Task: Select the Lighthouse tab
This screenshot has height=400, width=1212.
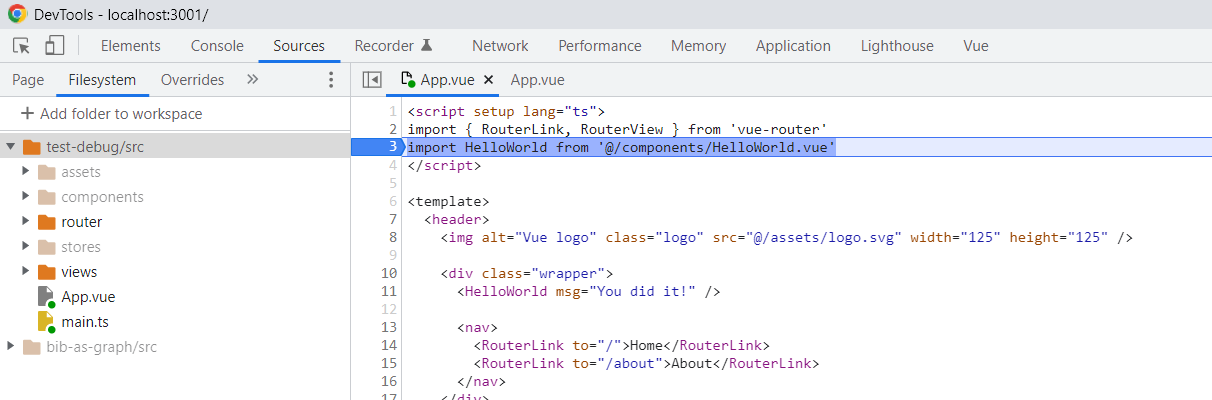Action: coord(897,46)
